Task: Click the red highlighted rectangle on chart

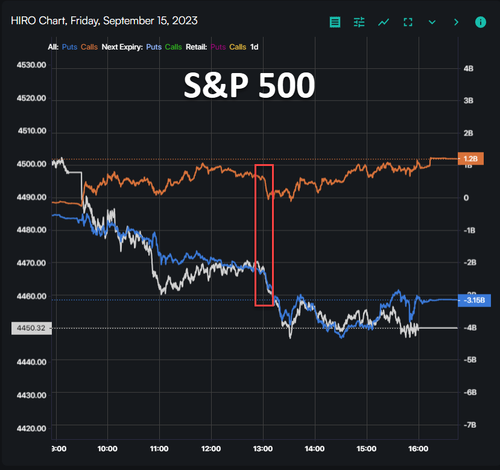Action: tap(264, 235)
